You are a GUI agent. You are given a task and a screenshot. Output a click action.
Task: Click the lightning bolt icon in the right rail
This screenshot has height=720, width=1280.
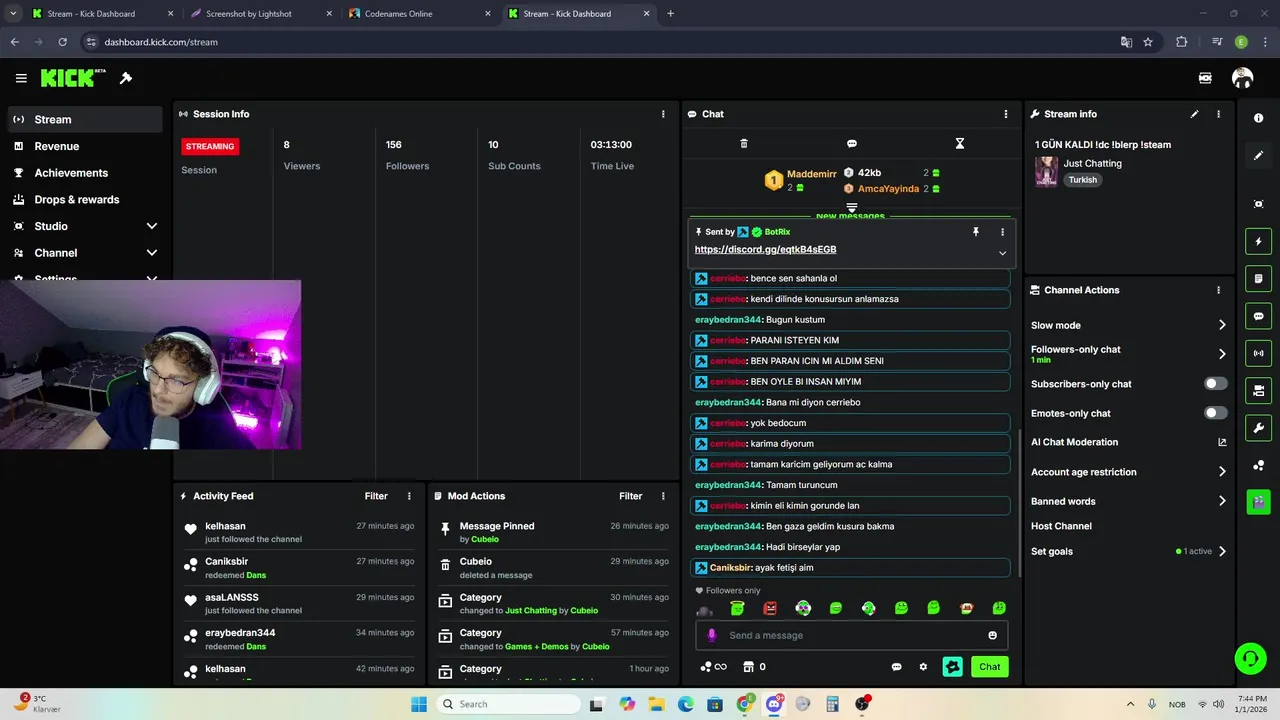pyautogui.click(x=1258, y=241)
